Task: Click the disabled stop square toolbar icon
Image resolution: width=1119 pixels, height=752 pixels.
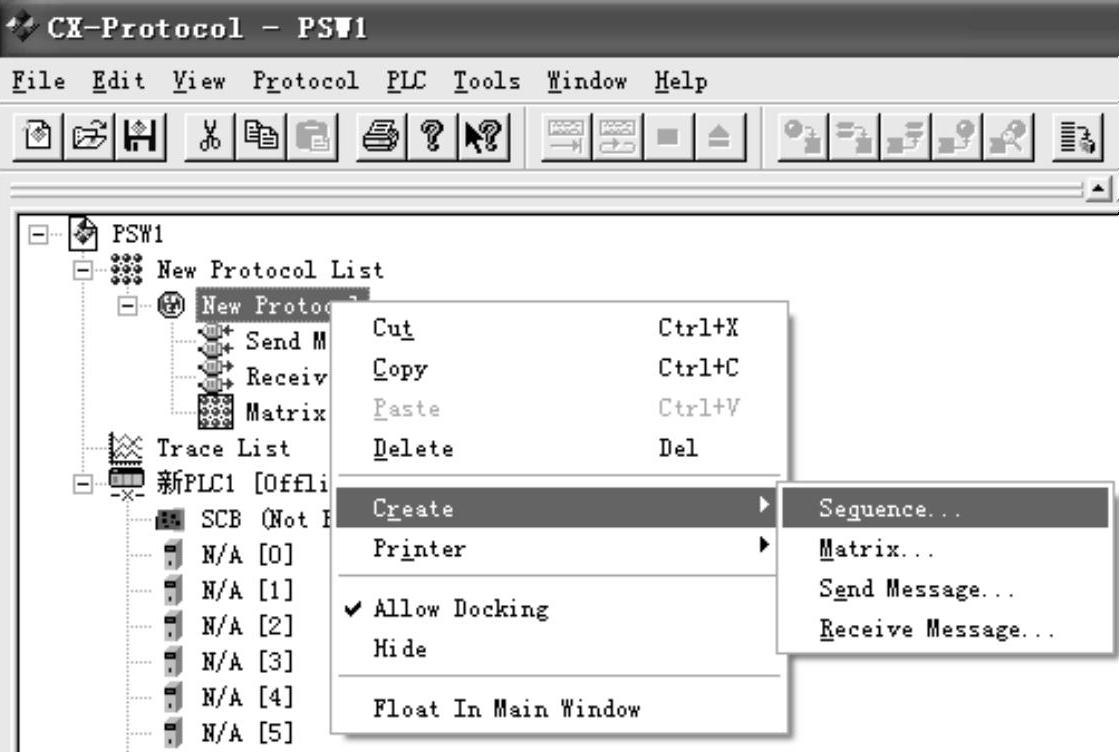Action: 668,136
